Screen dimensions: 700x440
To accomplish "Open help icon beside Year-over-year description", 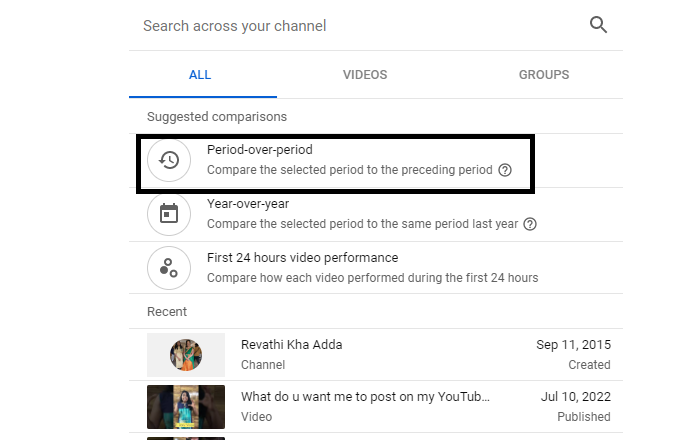I will point(530,224).
